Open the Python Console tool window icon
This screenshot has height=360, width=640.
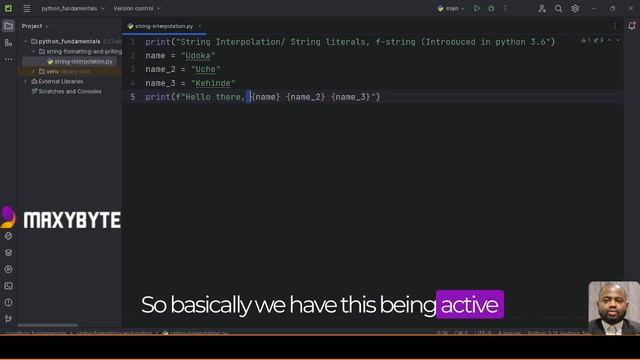(x=8, y=236)
